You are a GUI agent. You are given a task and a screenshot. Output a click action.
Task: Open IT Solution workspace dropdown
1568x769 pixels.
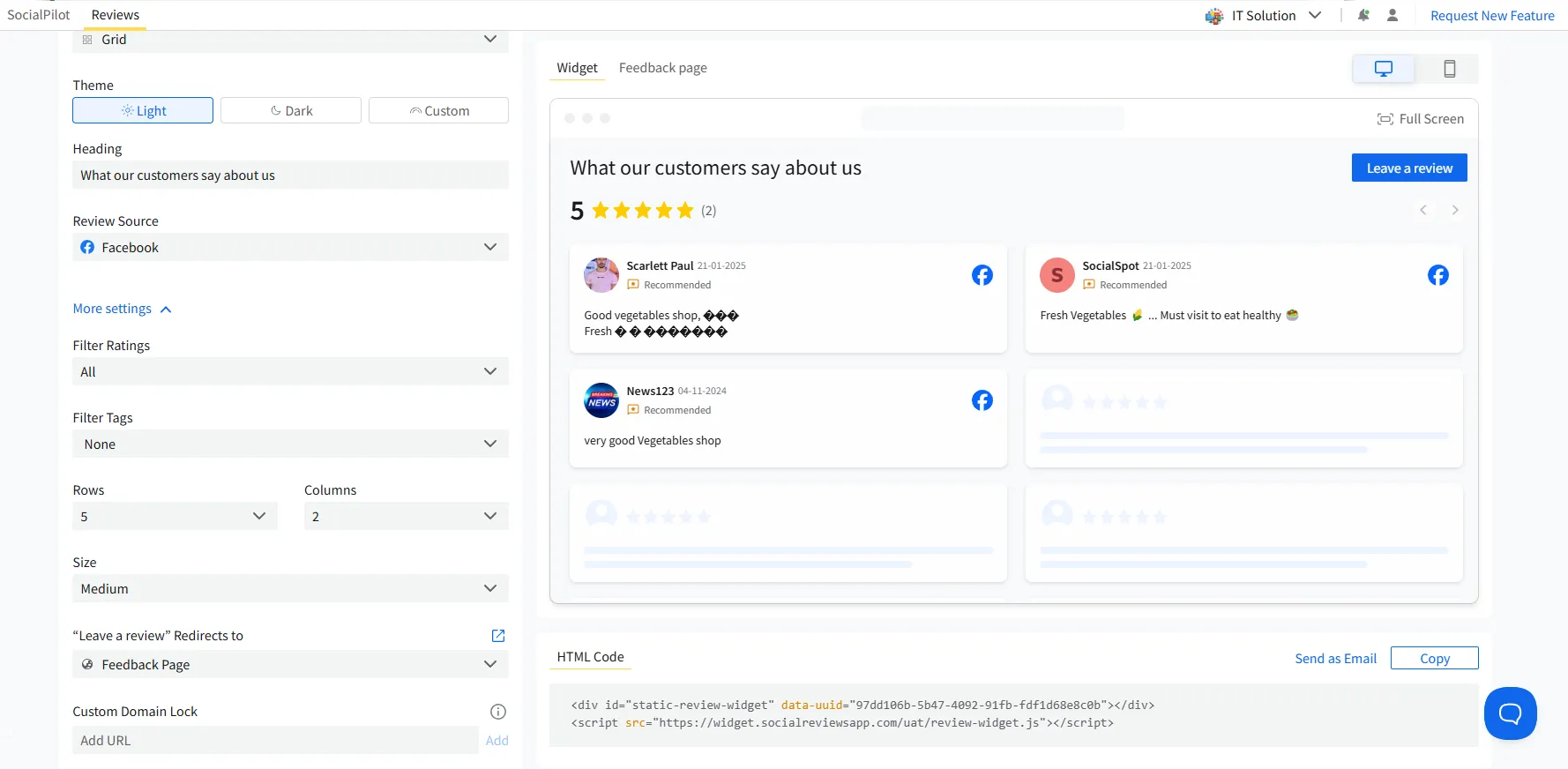pyautogui.click(x=1264, y=16)
